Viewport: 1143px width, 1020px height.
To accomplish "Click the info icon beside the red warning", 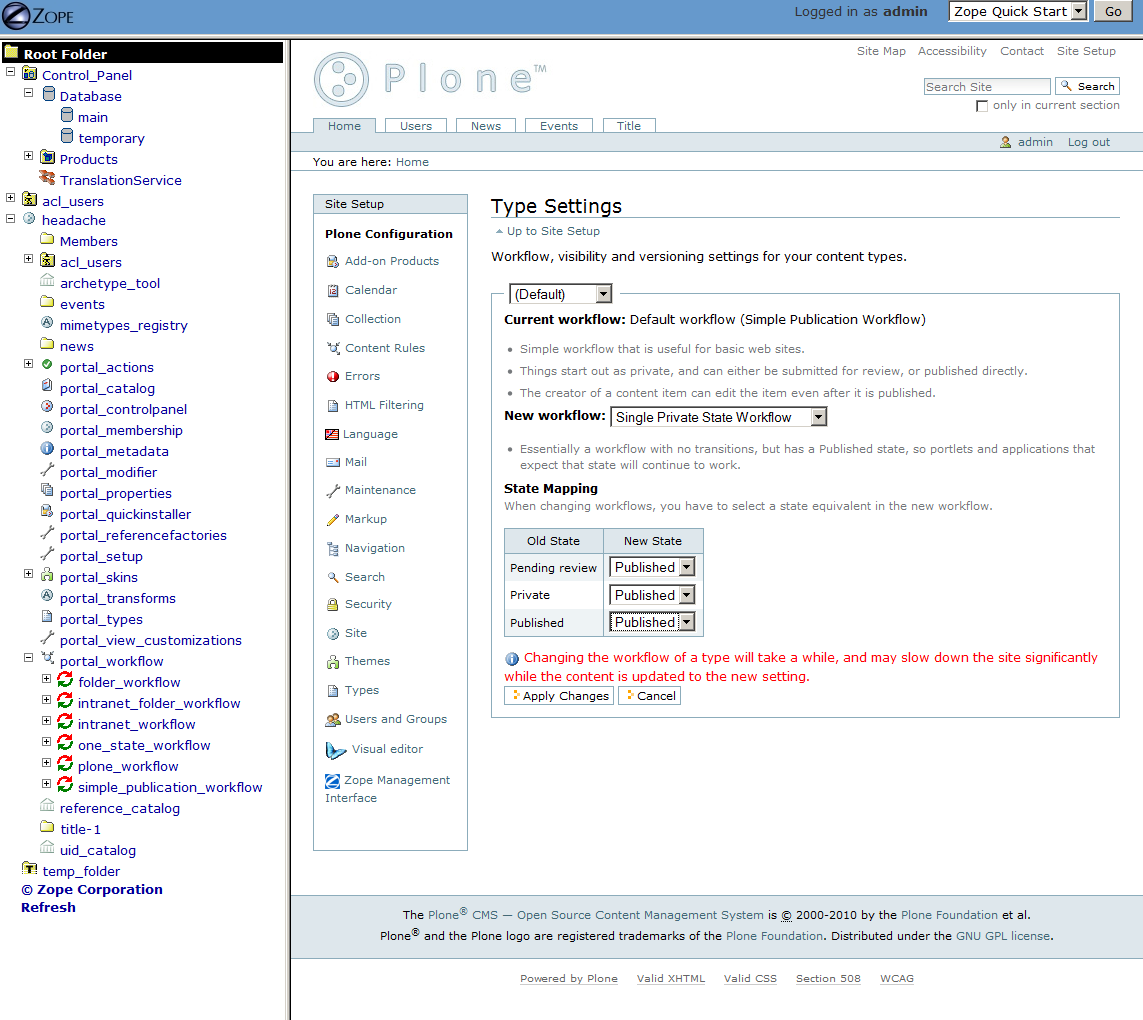I will [512, 659].
